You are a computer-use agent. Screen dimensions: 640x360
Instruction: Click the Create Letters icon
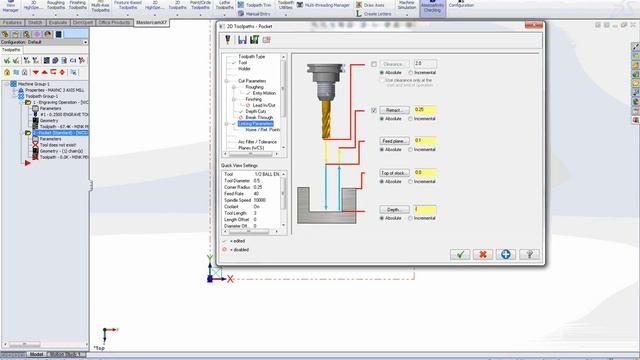pos(359,13)
